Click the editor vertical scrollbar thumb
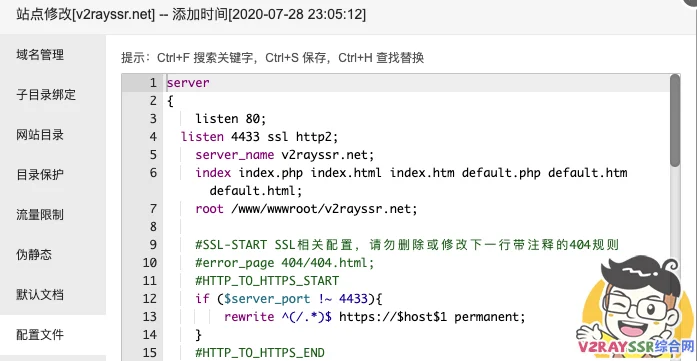This screenshot has width=697, height=361. pyautogui.click(x=675, y=120)
